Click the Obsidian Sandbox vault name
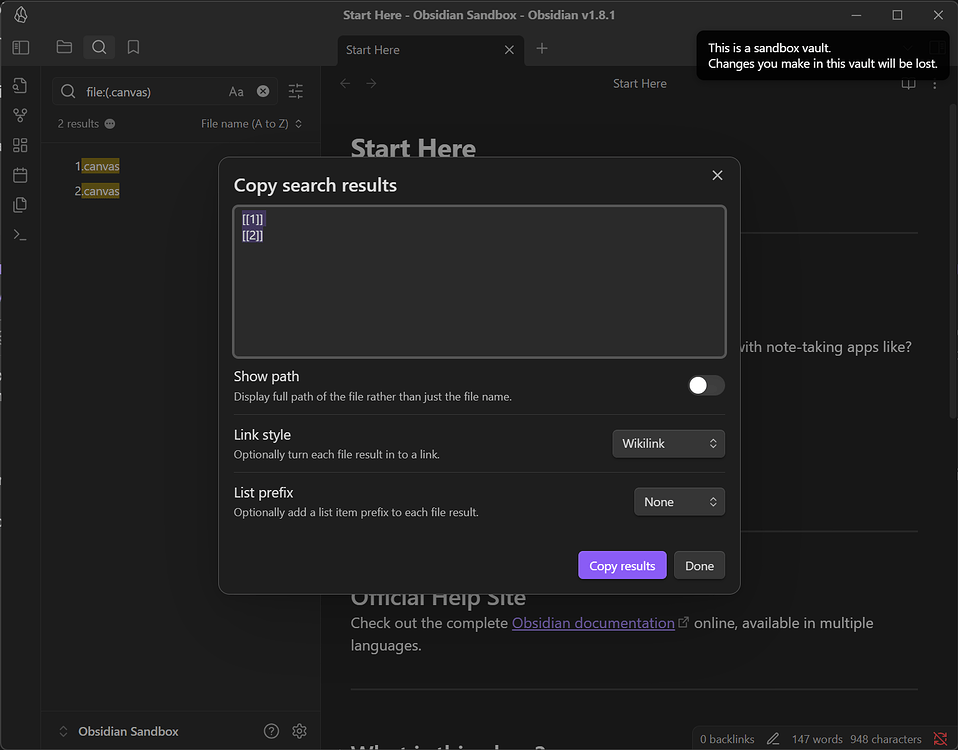 click(x=128, y=731)
